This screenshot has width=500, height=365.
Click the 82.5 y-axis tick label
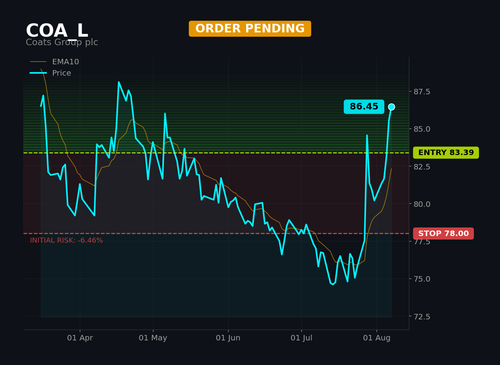[422, 167]
